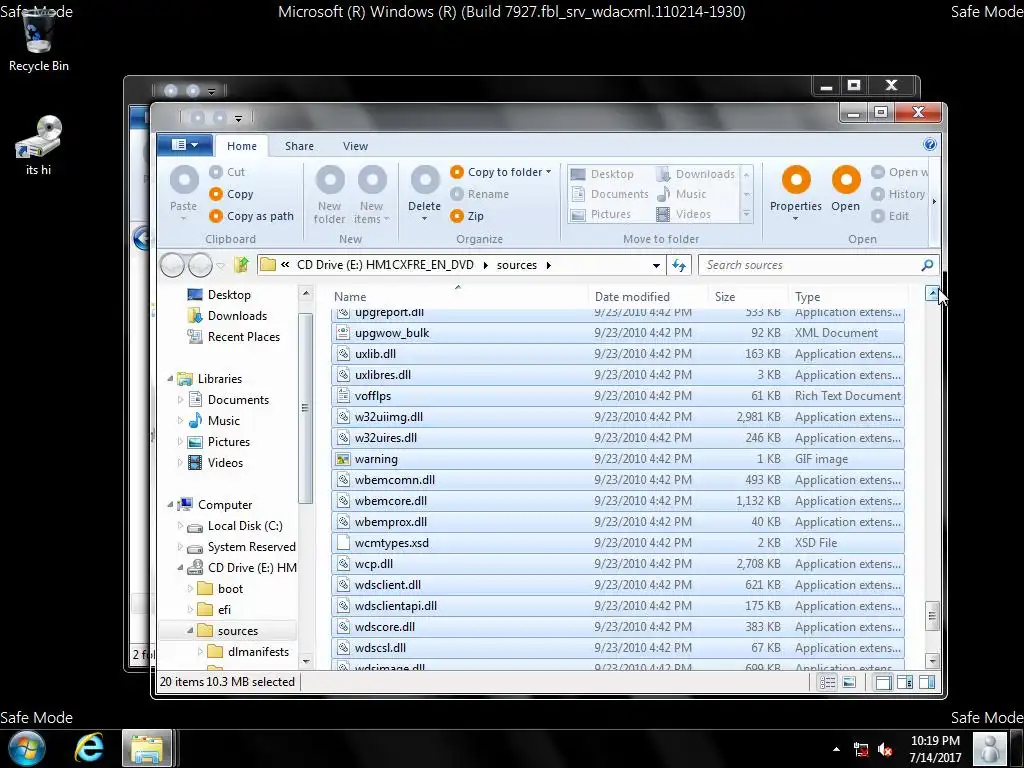Select the dlmanifests folder in the tree
Viewport: 1024px width, 768px height.
(248, 652)
